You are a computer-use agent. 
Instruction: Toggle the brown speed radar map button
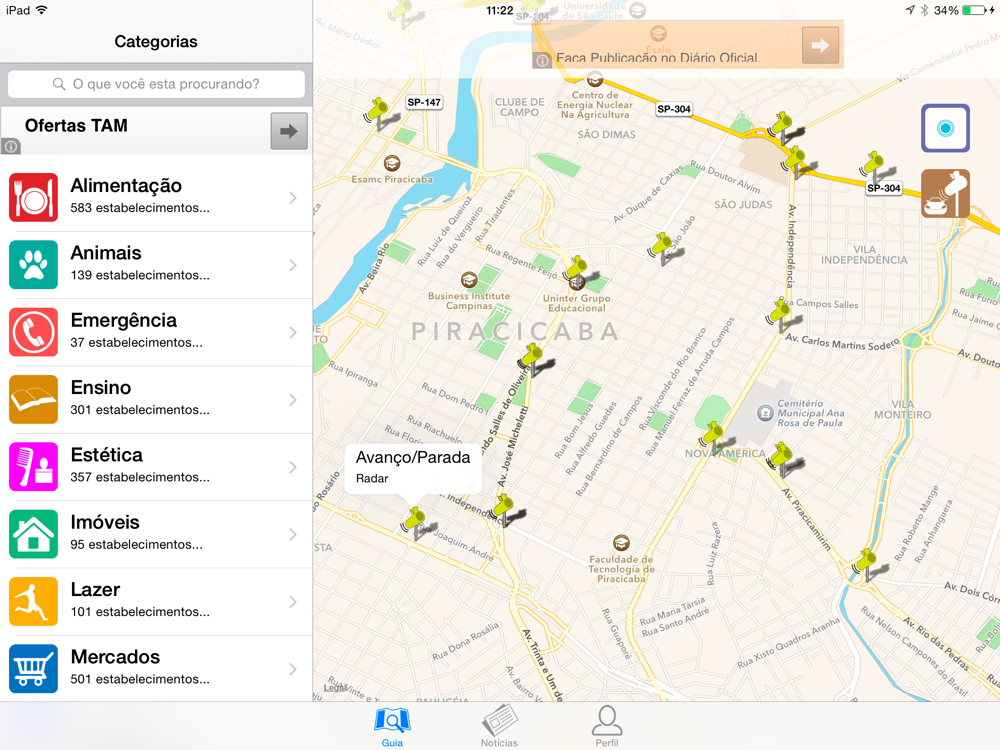click(945, 193)
